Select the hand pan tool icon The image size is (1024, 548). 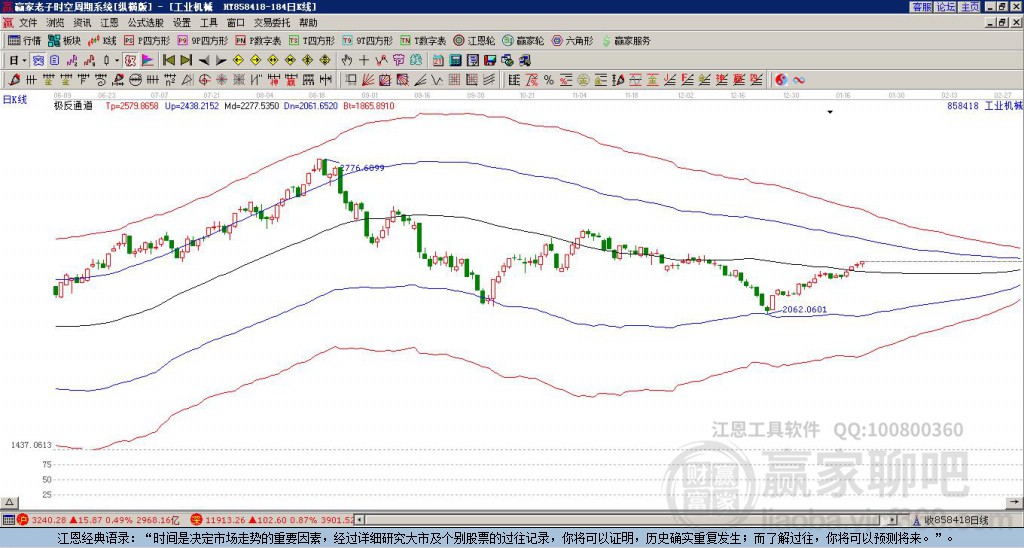[347, 61]
